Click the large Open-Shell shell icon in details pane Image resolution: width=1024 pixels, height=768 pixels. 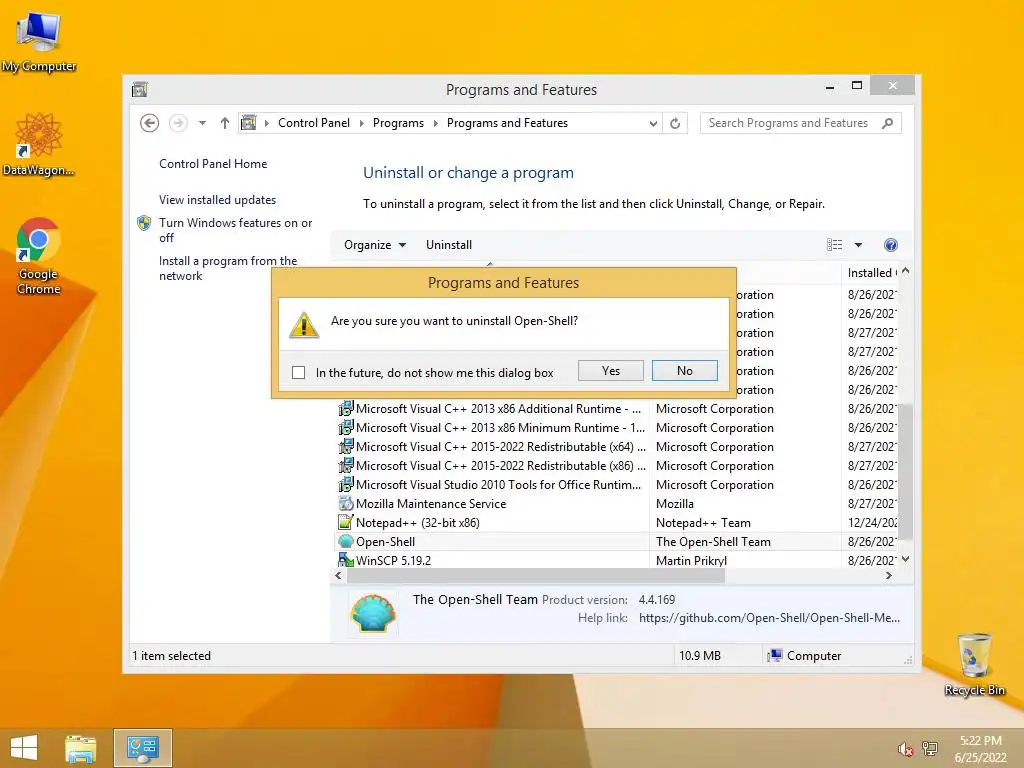tap(373, 614)
